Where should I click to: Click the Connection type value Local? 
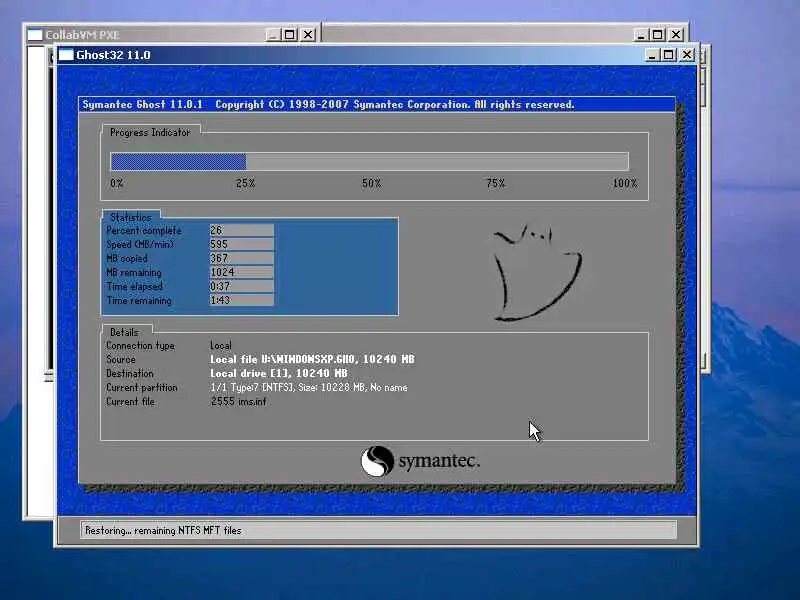click(221, 346)
